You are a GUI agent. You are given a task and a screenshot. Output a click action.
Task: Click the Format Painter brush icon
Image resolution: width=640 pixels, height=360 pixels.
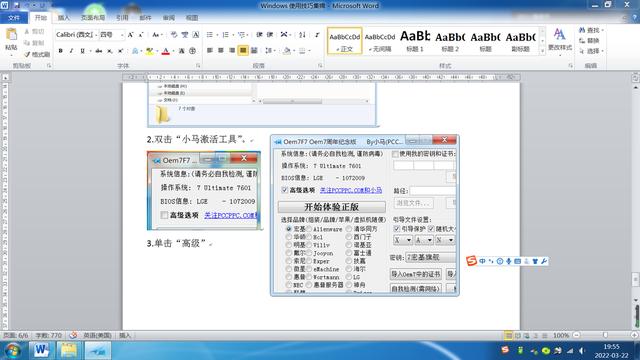click(27, 54)
